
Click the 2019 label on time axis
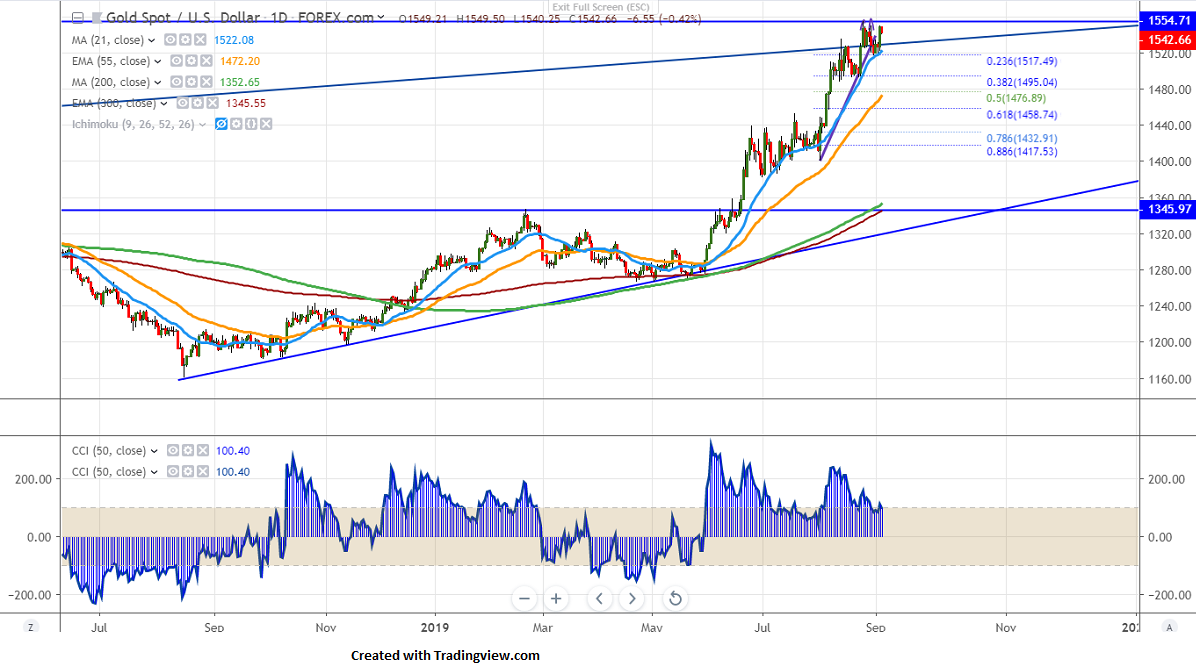(x=435, y=628)
